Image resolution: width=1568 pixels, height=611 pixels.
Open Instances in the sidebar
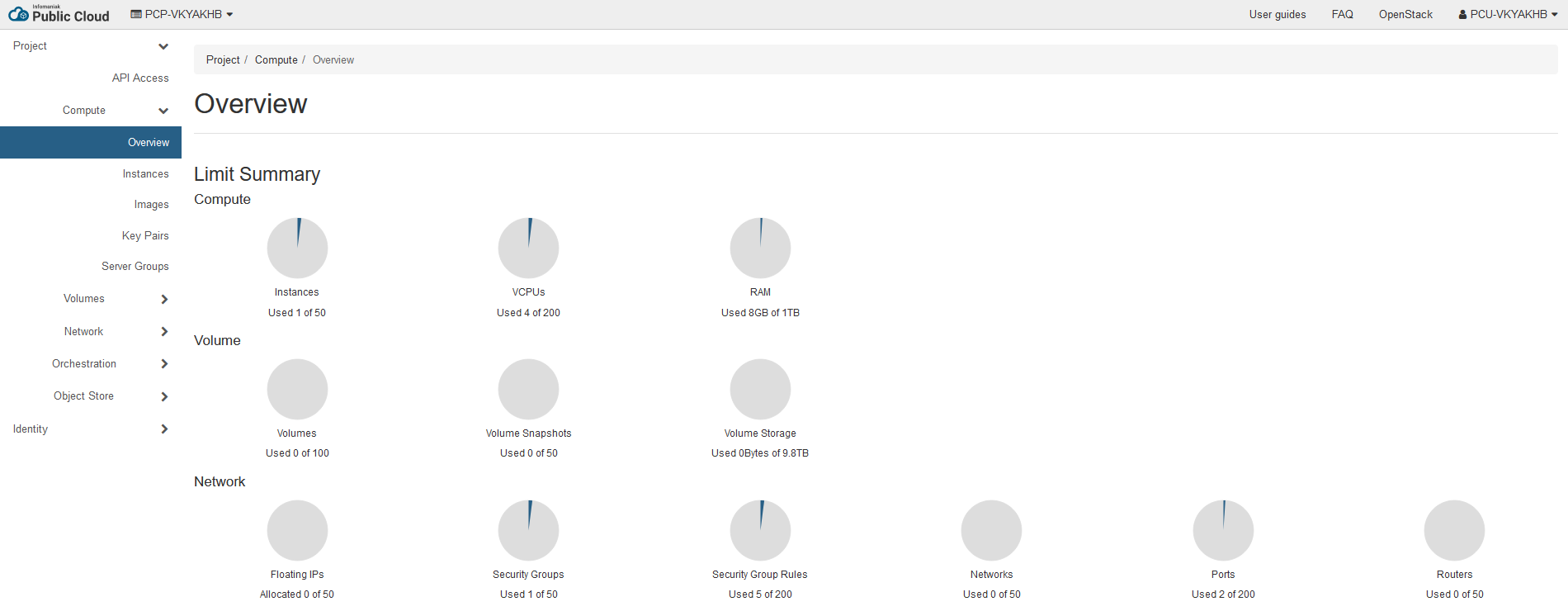[x=145, y=174]
